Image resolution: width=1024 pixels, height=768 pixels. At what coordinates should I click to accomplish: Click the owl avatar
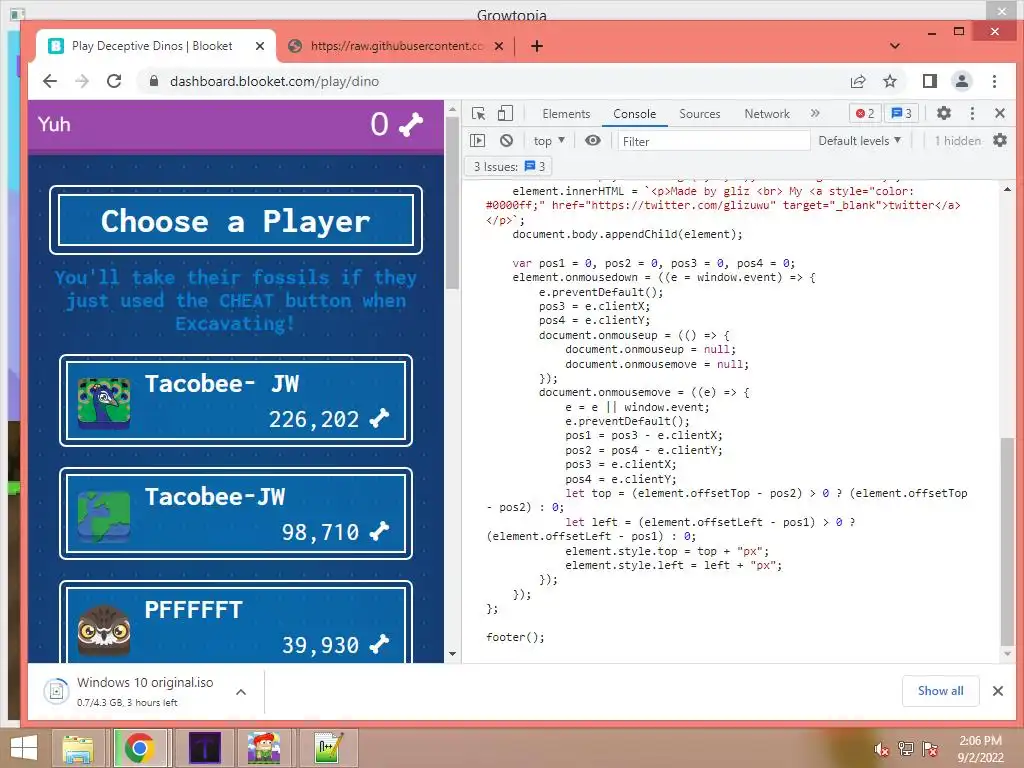[103, 630]
